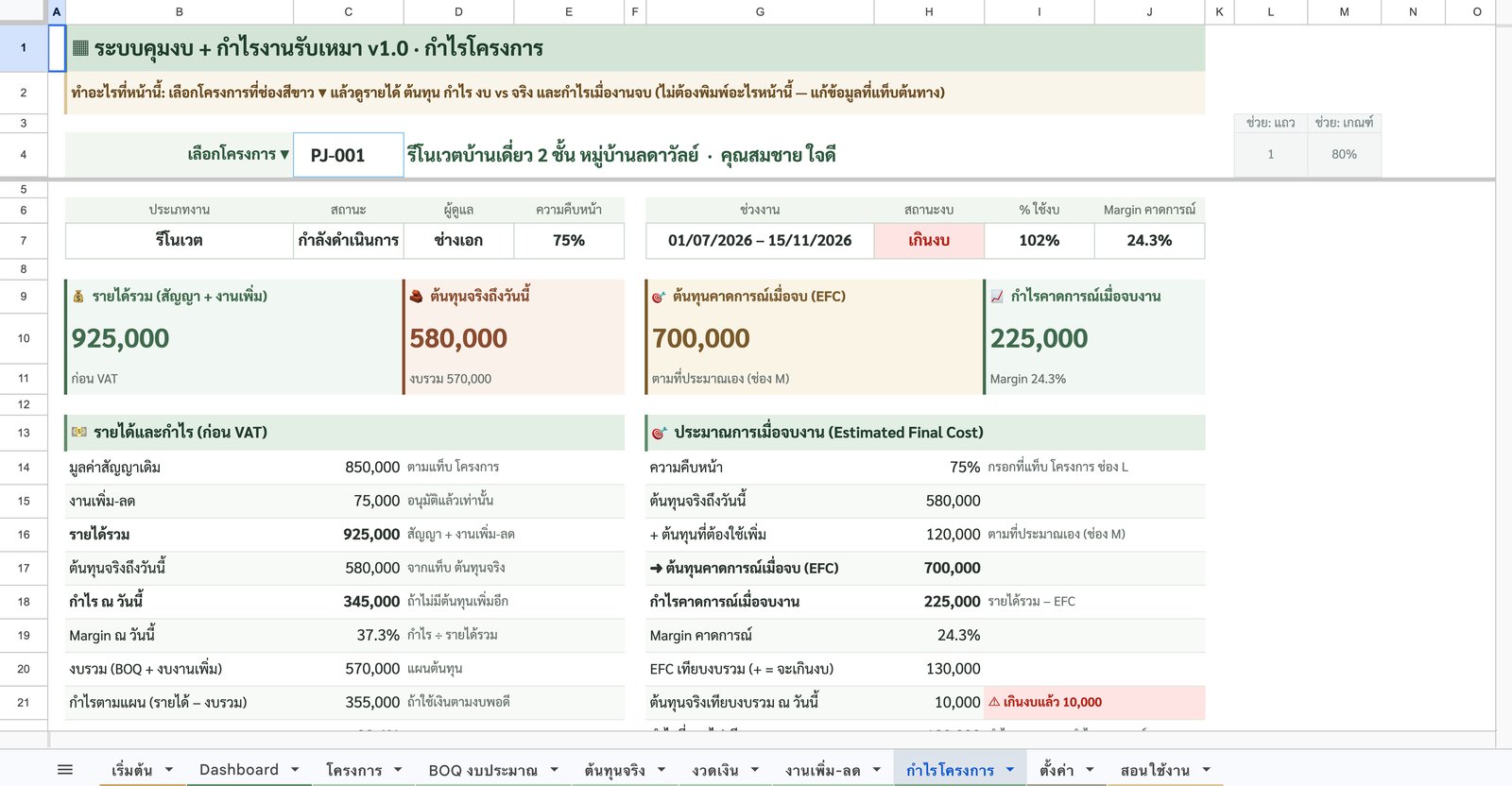Switch to the ต้นทุนจริง sheet tab

(614, 770)
